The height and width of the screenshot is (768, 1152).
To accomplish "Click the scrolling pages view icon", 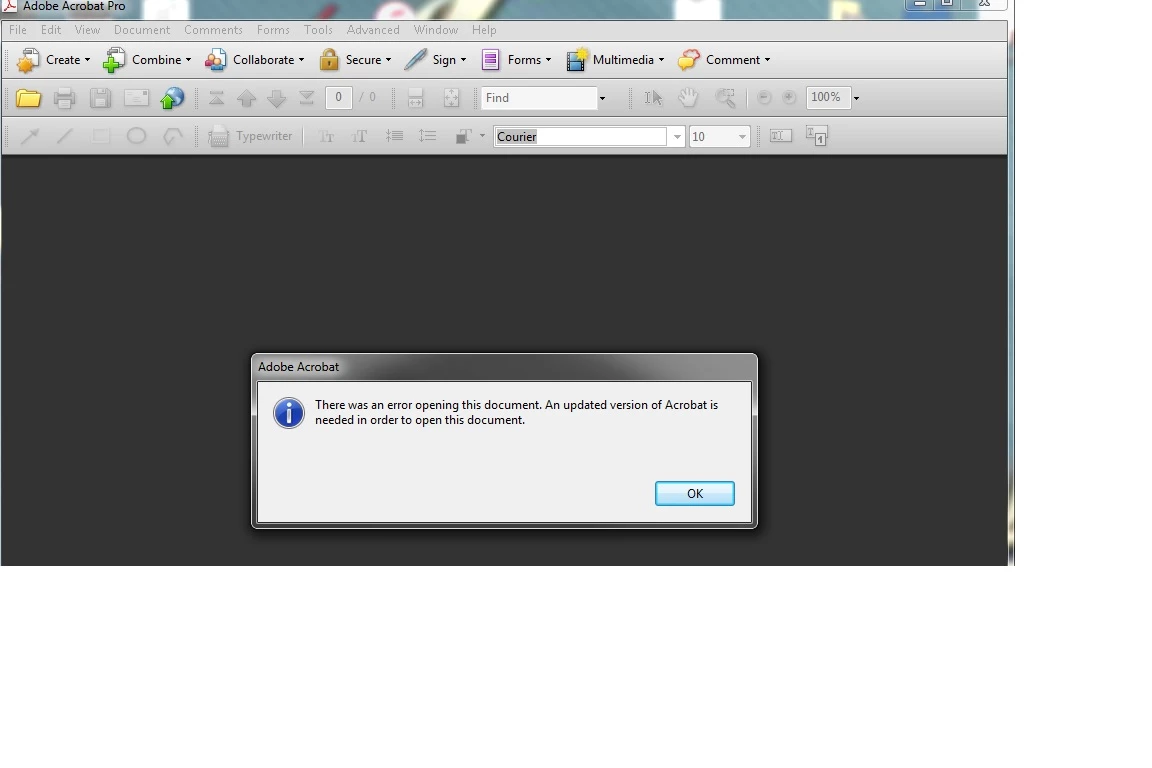I will pyautogui.click(x=415, y=98).
